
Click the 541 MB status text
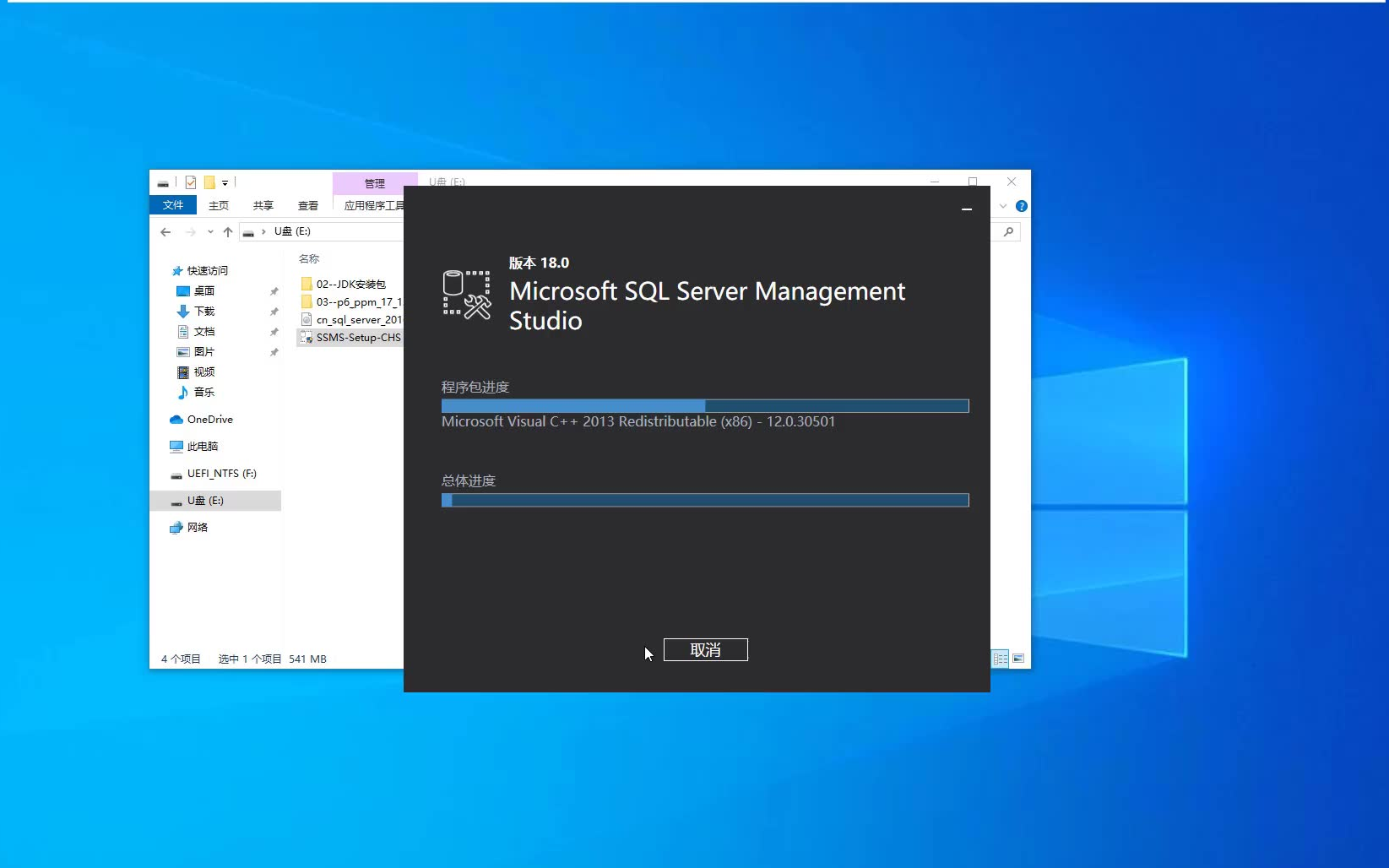[307, 659]
